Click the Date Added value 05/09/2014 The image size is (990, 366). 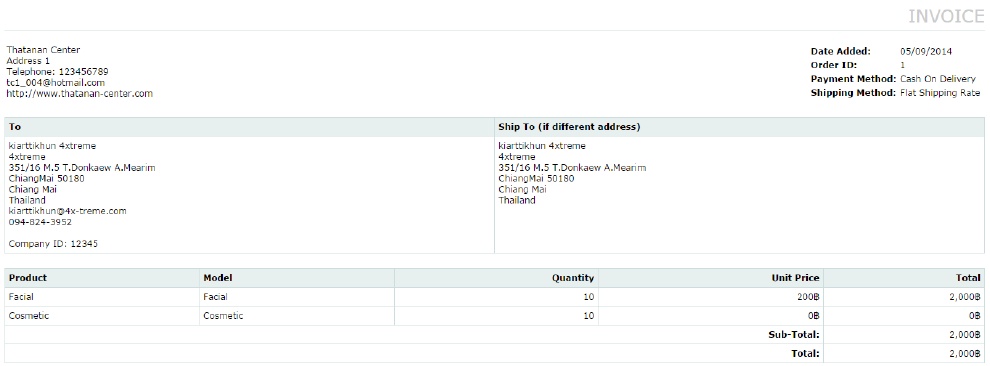point(926,52)
